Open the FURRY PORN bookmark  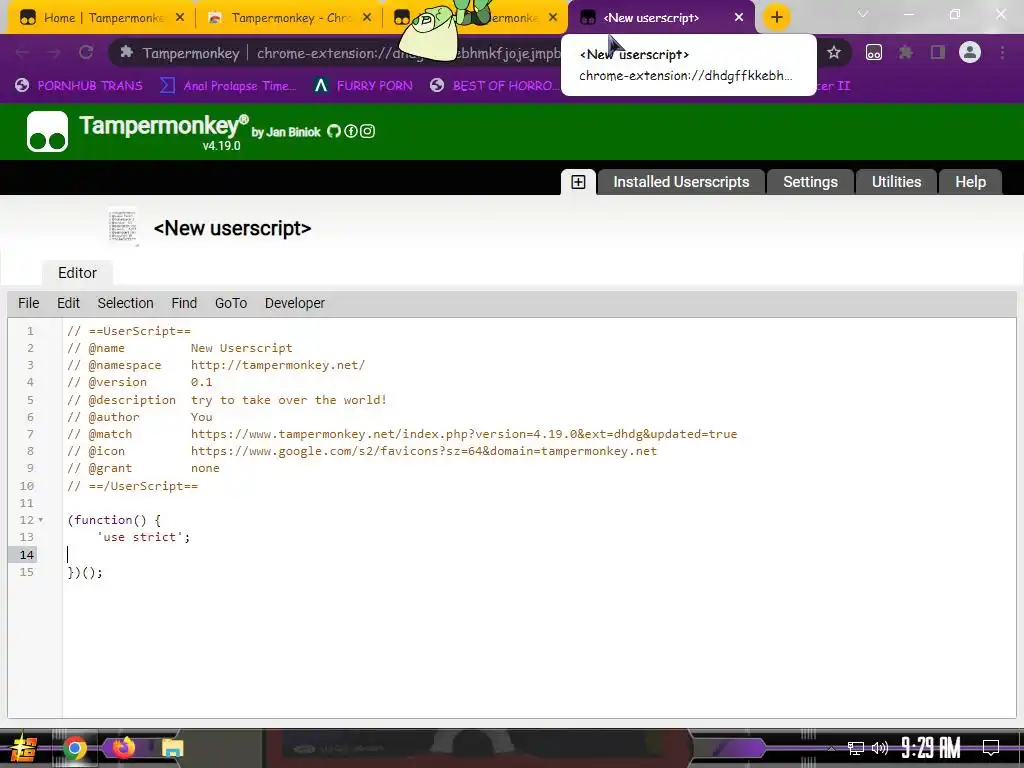[363, 86]
